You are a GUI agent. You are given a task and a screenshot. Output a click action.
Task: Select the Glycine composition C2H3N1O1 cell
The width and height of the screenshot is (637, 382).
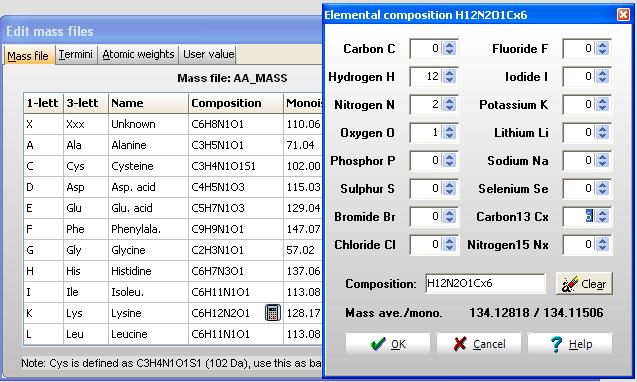(x=236, y=250)
